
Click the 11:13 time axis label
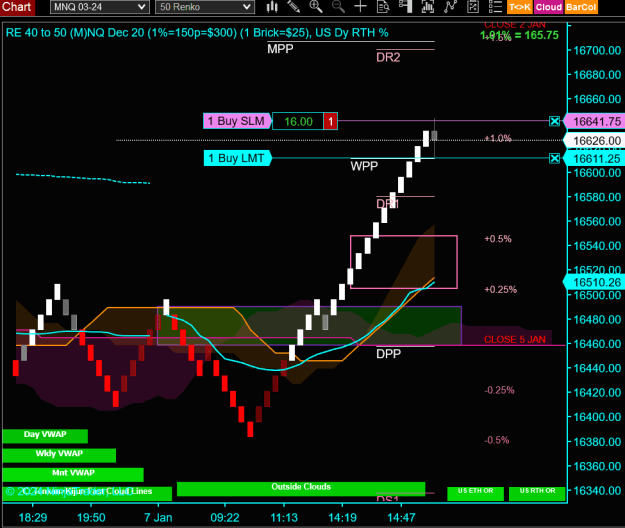(284, 518)
